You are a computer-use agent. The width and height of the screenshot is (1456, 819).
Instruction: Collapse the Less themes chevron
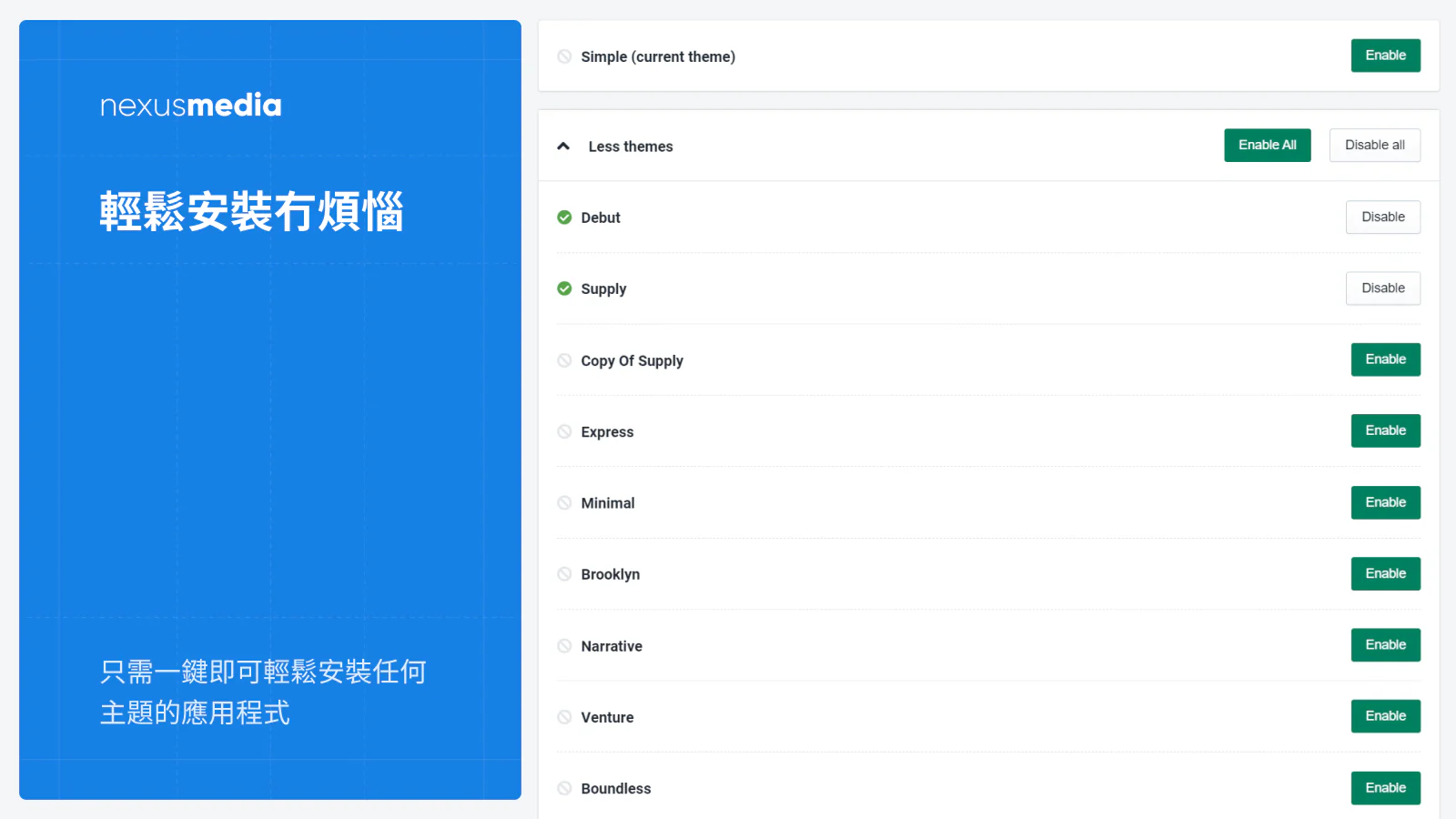pos(563,146)
